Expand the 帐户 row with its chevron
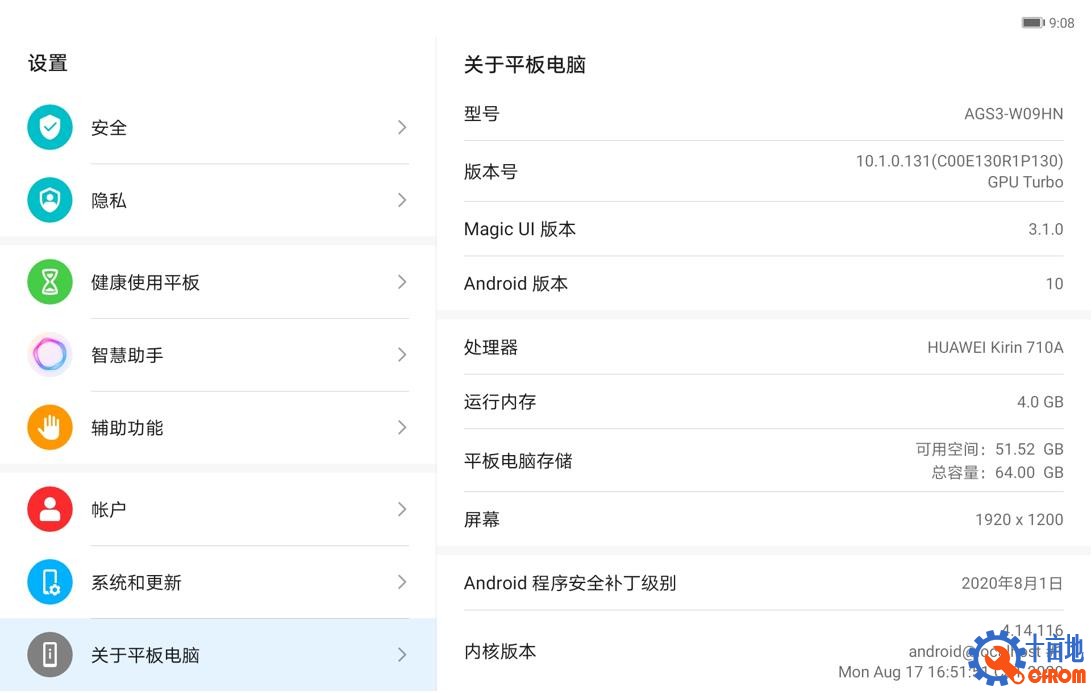1092x693 pixels. (401, 509)
